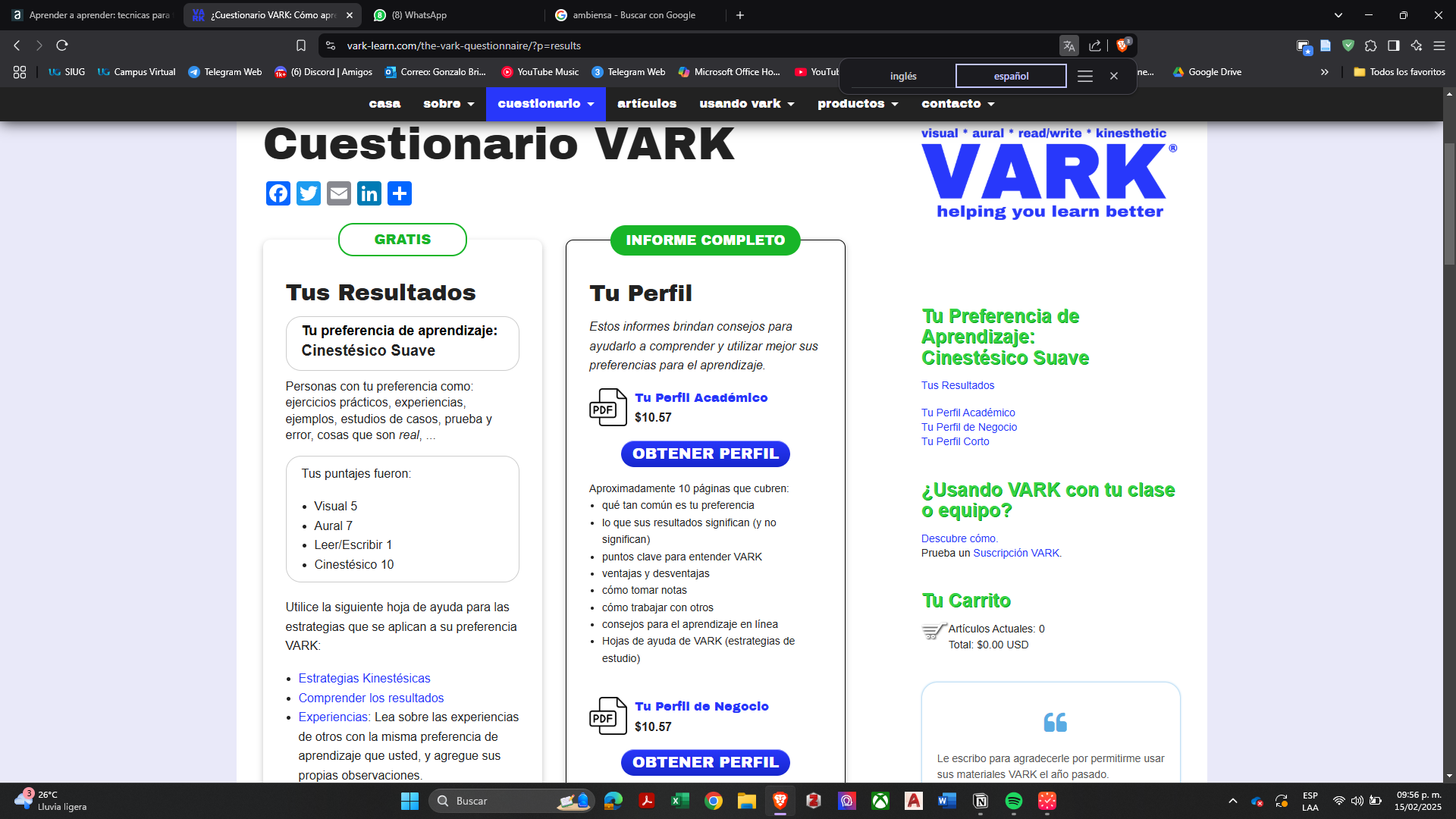Switch to the ambiensa Google search tab

point(635,15)
